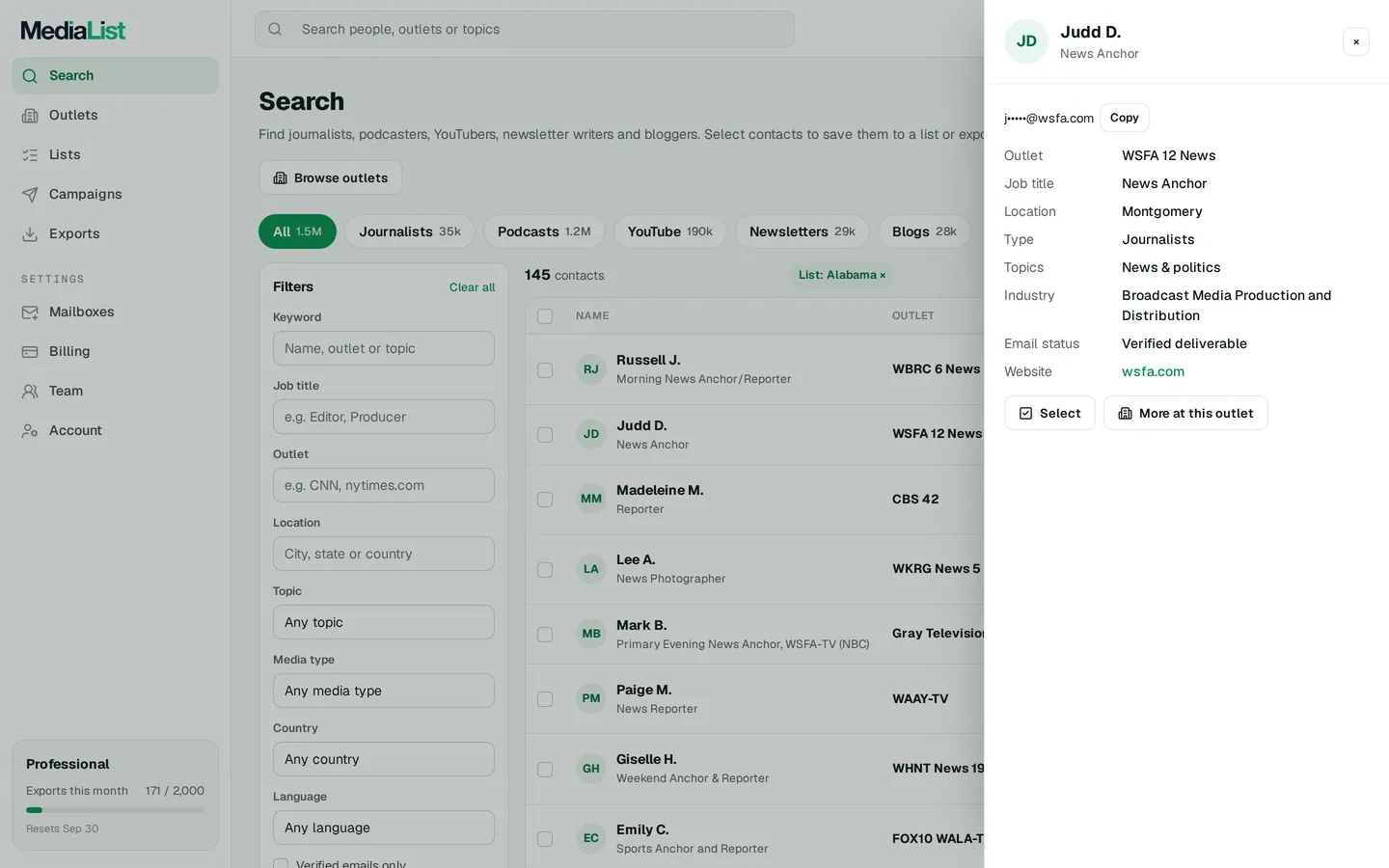The width and height of the screenshot is (1389, 868).
Task: Click the GH avatar for Giselle H.
Action: [x=591, y=769]
